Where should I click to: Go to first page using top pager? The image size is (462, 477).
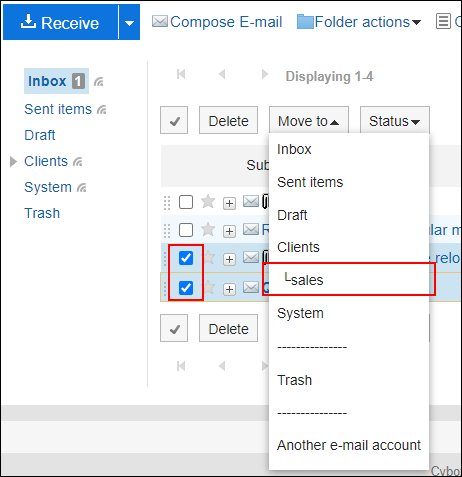(181, 74)
